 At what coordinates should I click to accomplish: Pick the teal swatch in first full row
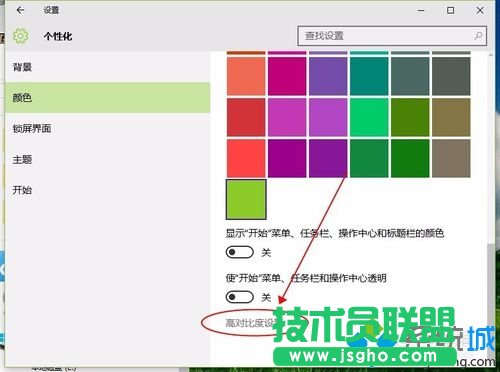tap(369, 76)
